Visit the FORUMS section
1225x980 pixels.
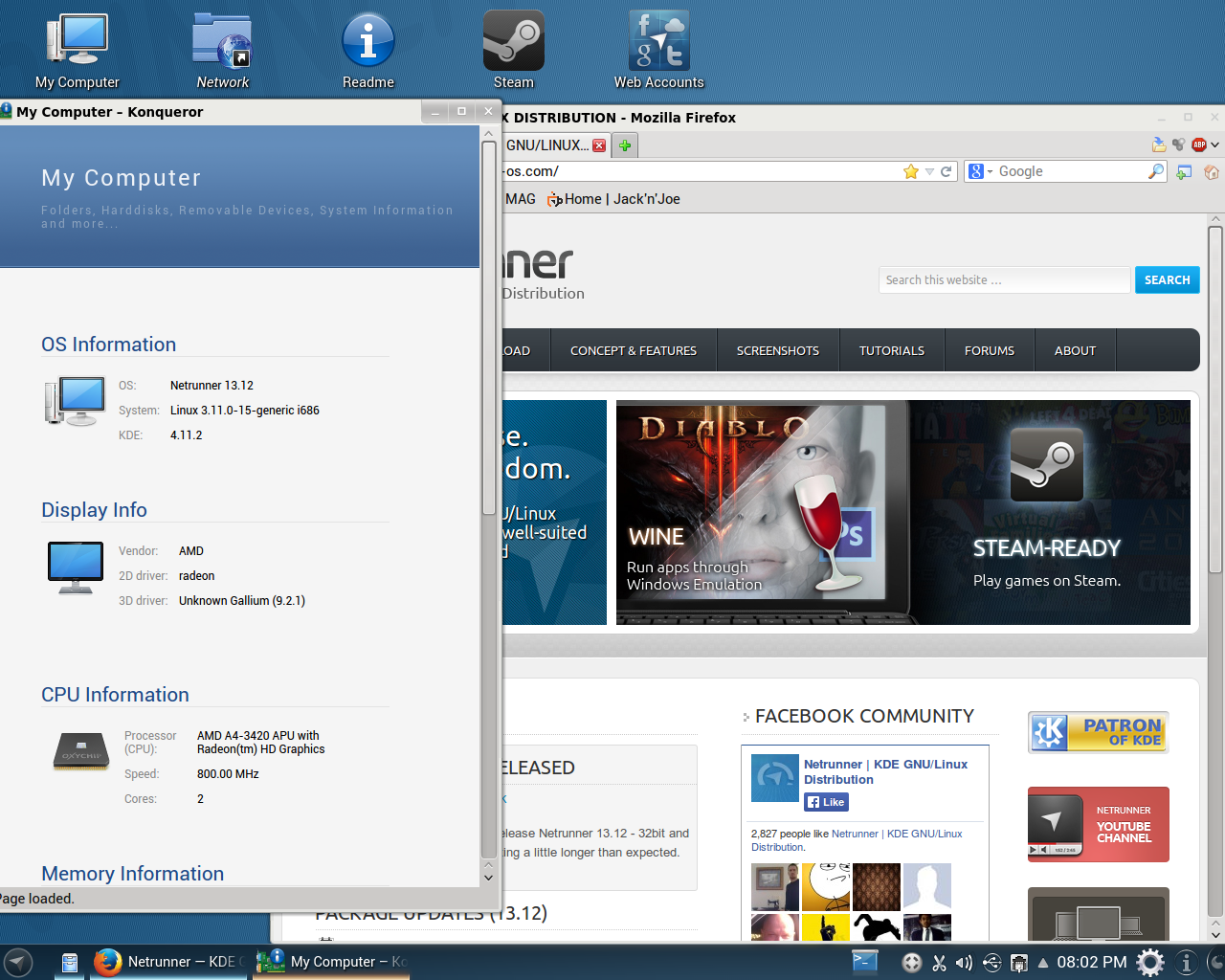pyautogui.click(x=990, y=351)
